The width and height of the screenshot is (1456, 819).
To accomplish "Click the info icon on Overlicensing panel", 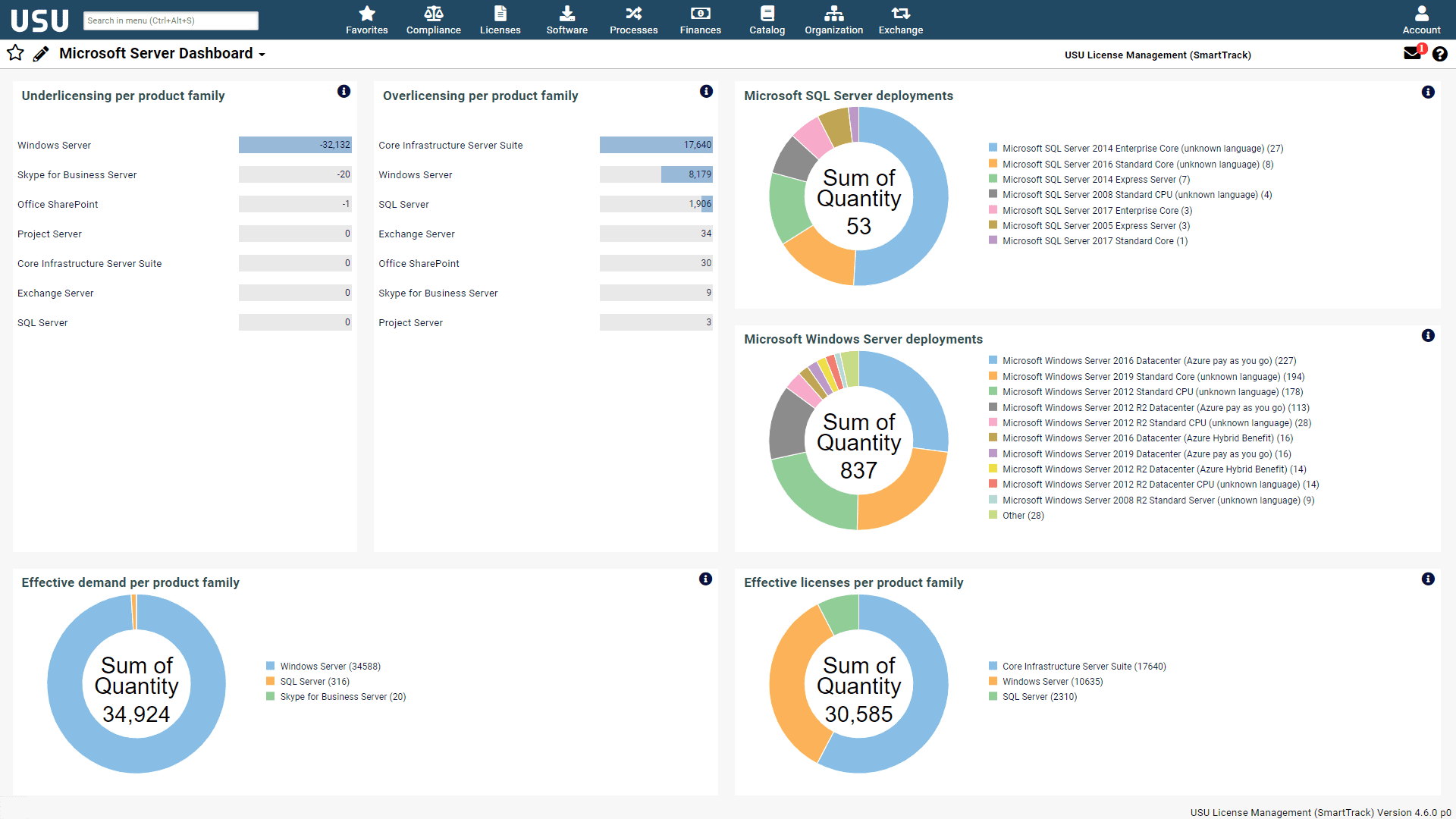I will click(x=707, y=93).
